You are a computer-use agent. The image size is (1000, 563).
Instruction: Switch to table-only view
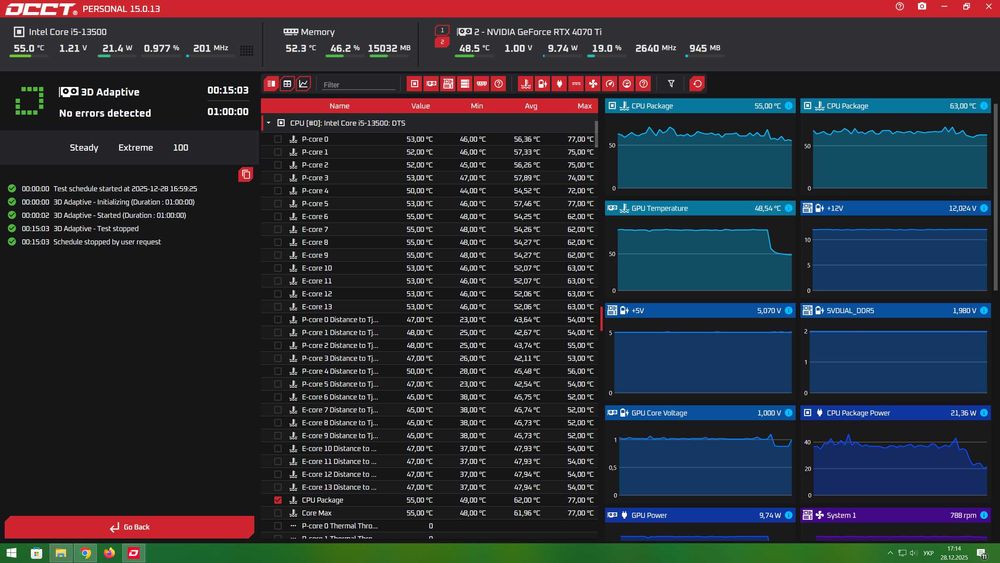pyautogui.click(x=287, y=84)
